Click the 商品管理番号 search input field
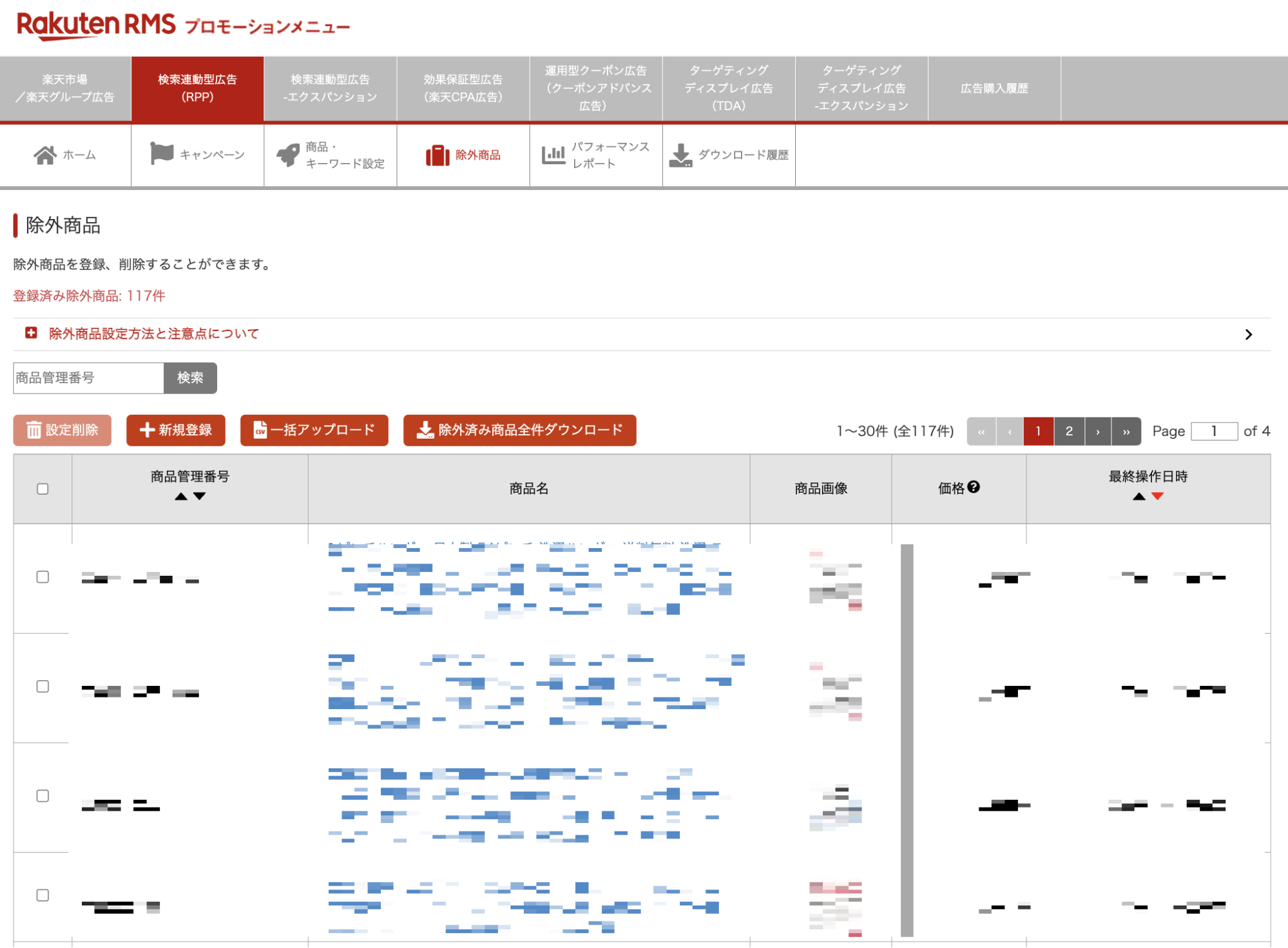 [x=88, y=378]
